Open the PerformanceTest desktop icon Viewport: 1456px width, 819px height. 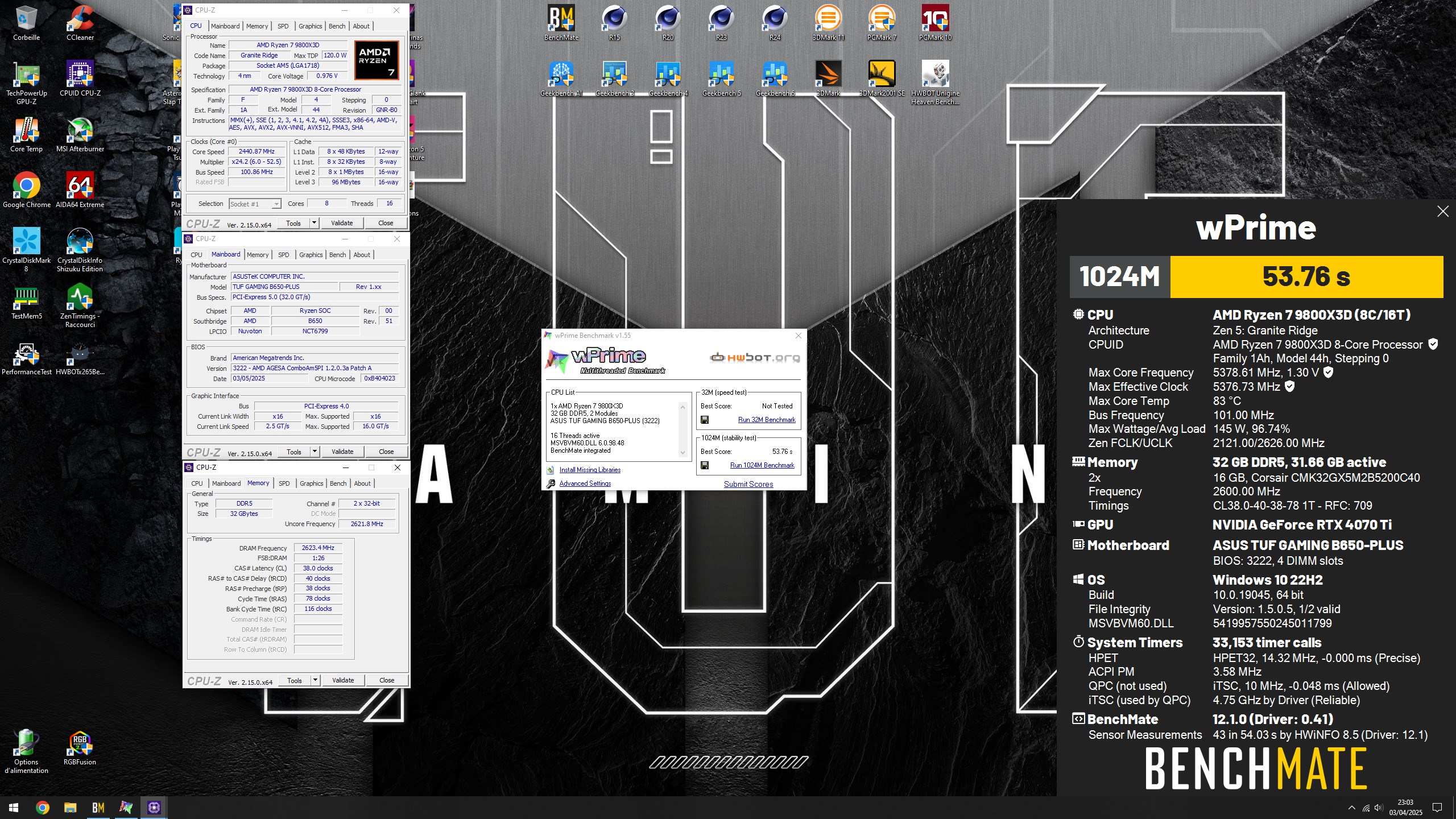(27, 357)
